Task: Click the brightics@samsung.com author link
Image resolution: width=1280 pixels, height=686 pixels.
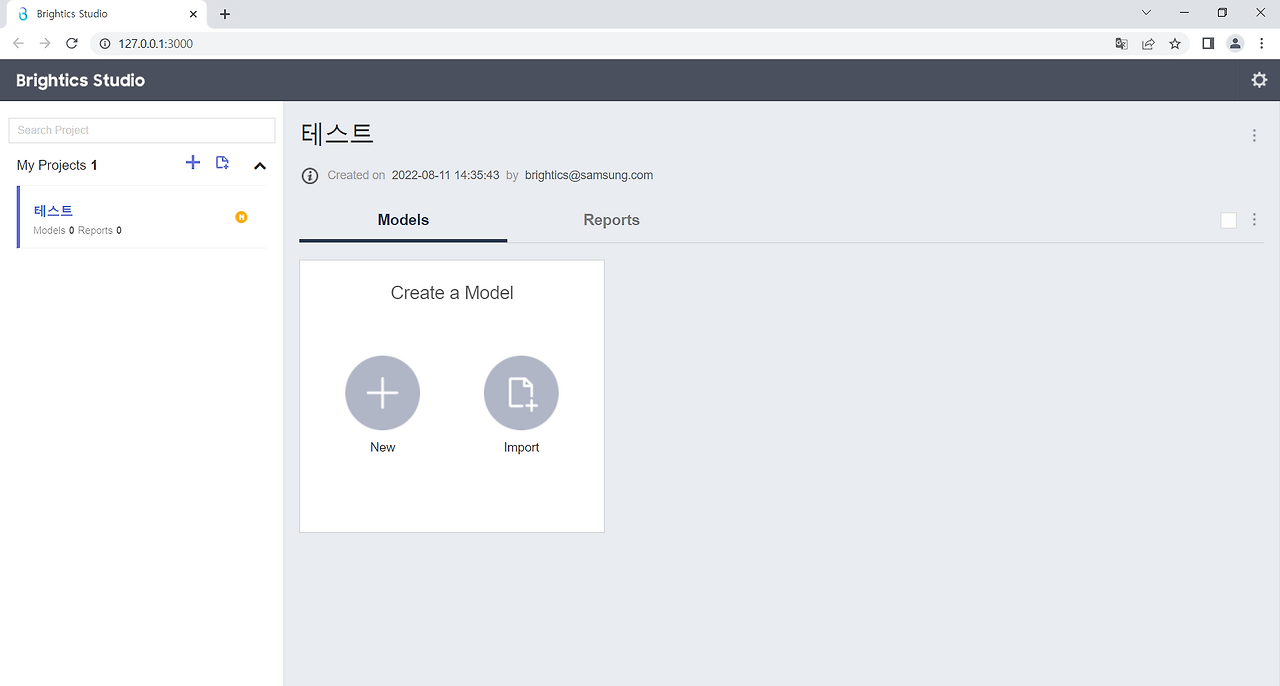Action: [588, 175]
